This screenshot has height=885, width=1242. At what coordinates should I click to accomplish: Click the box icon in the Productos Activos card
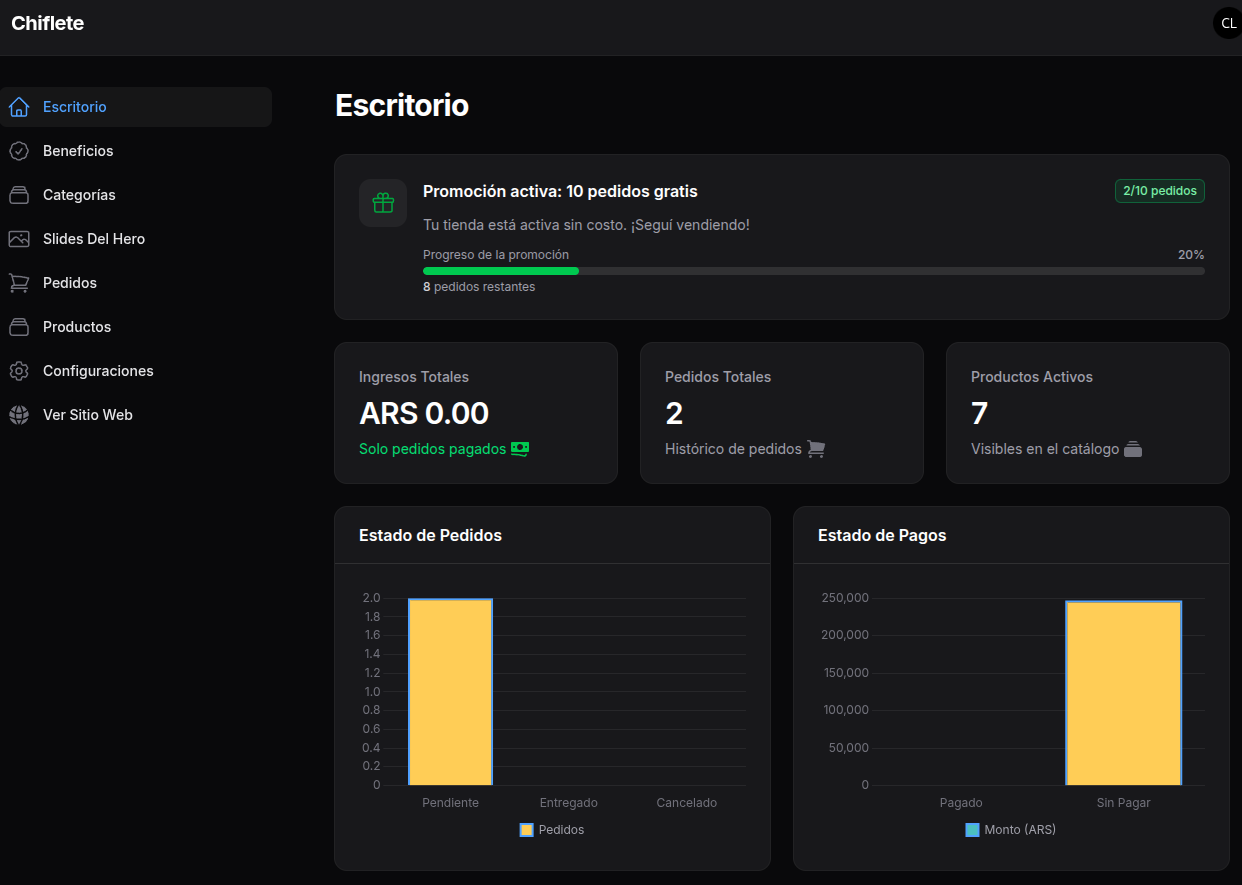coord(1133,449)
